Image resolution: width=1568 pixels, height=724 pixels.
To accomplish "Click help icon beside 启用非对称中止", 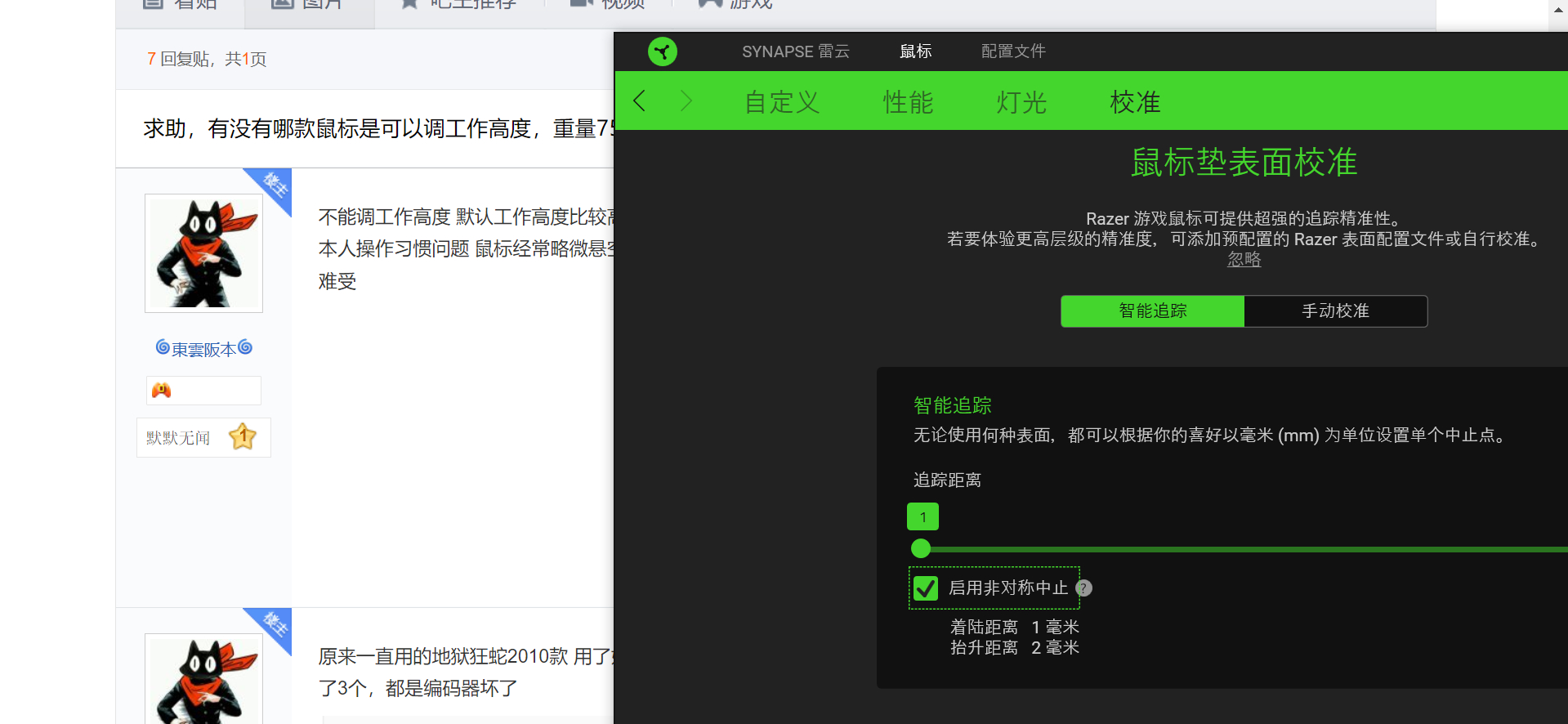I will pyautogui.click(x=1083, y=588).
